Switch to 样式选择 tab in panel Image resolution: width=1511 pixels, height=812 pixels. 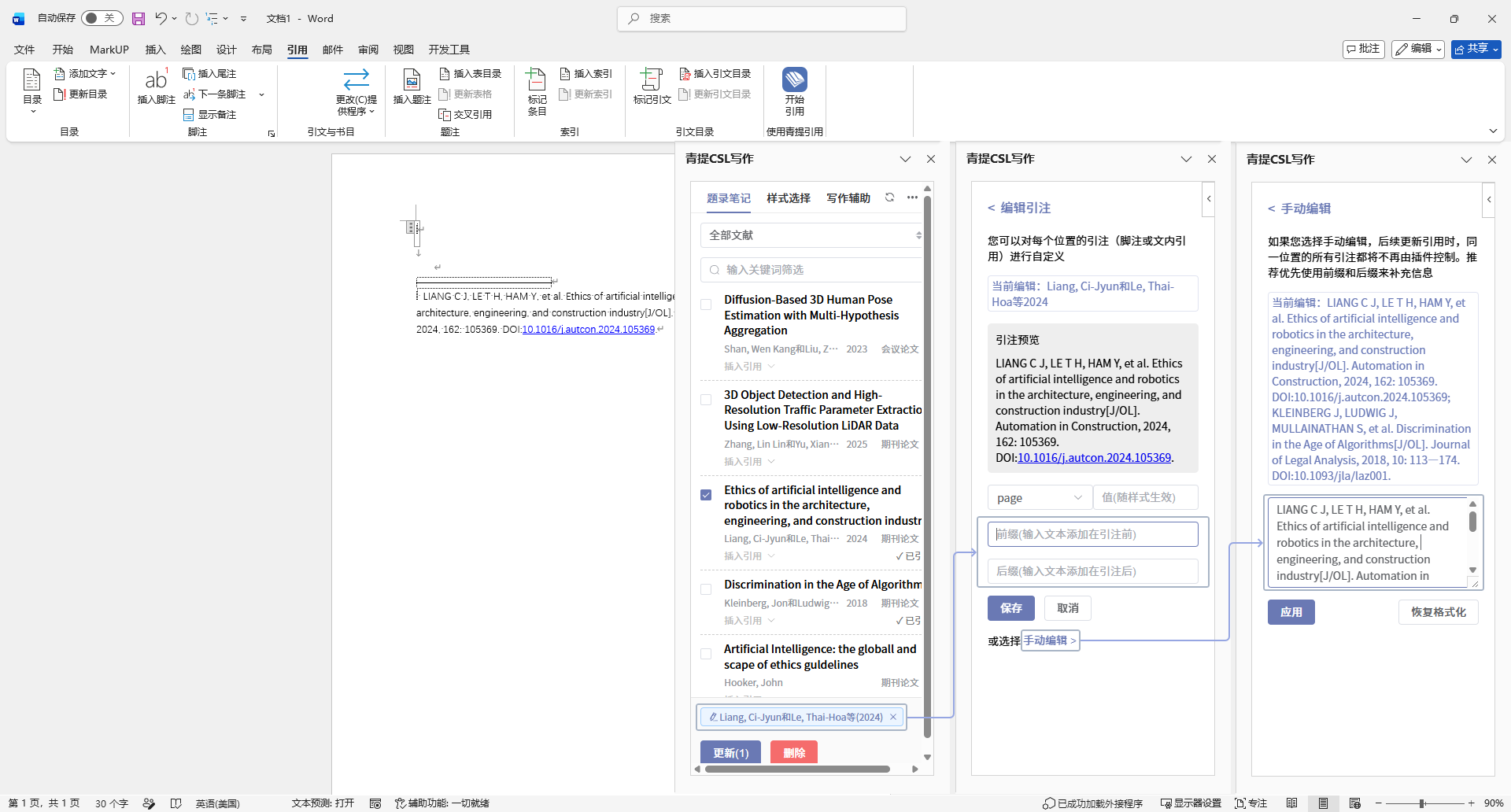(x=789, y=198)
